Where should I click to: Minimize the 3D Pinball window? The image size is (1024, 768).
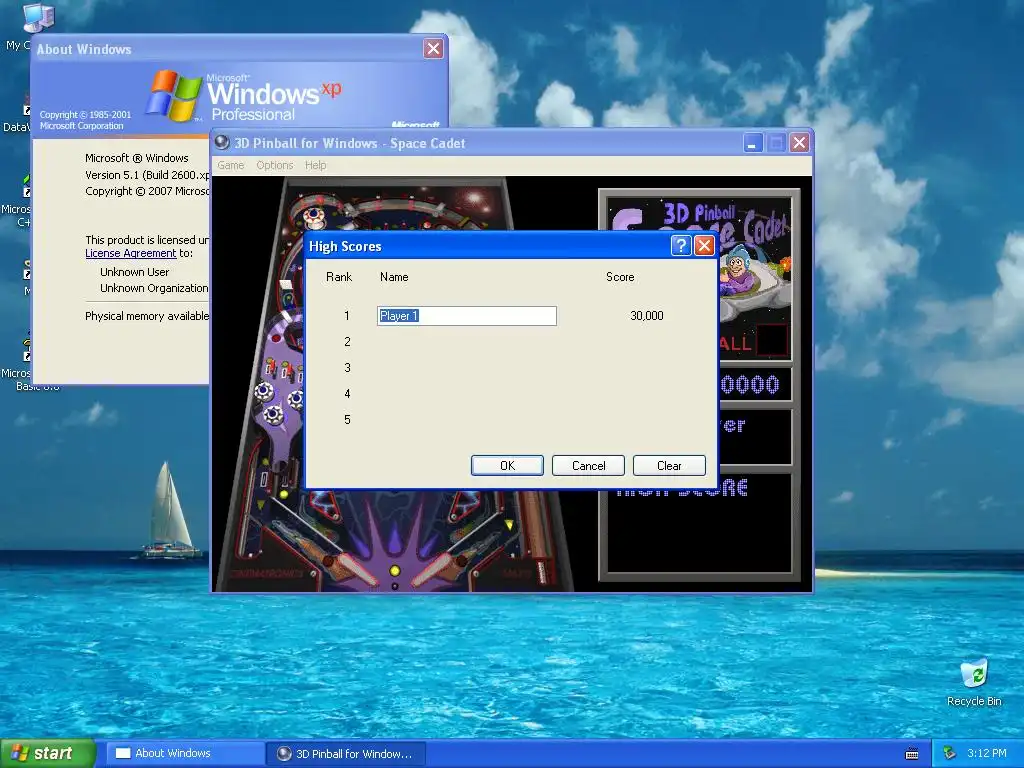pos(752,143)
